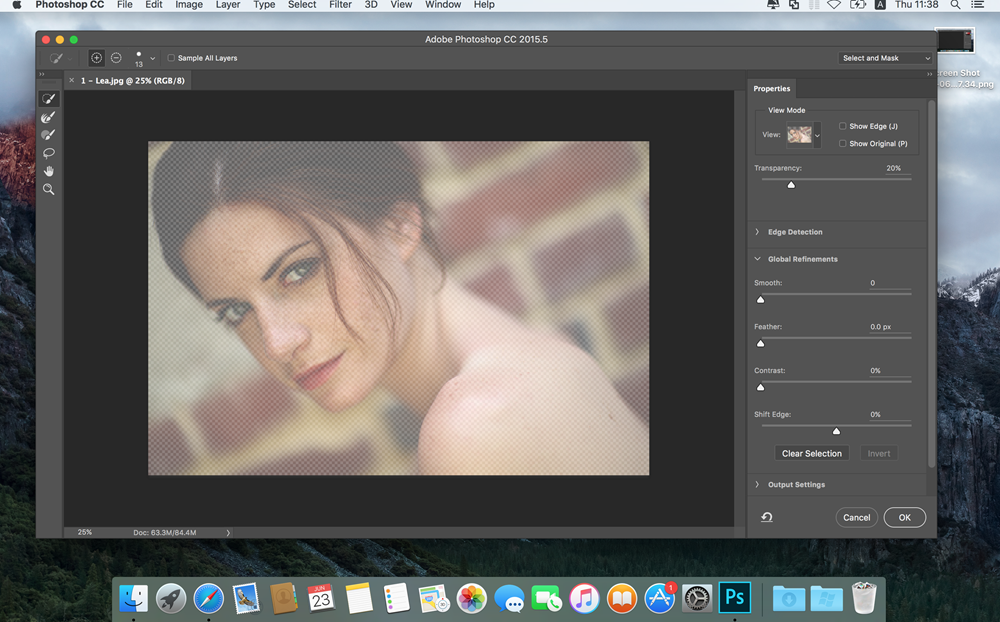Open Launchpad from the dock

pos(171,598)
